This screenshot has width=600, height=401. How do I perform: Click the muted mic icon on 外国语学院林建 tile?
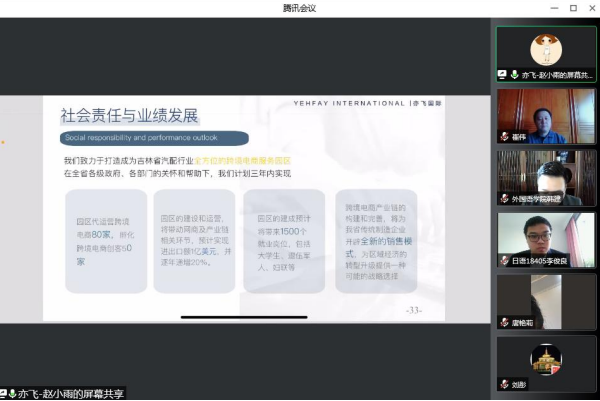(505, 199)
